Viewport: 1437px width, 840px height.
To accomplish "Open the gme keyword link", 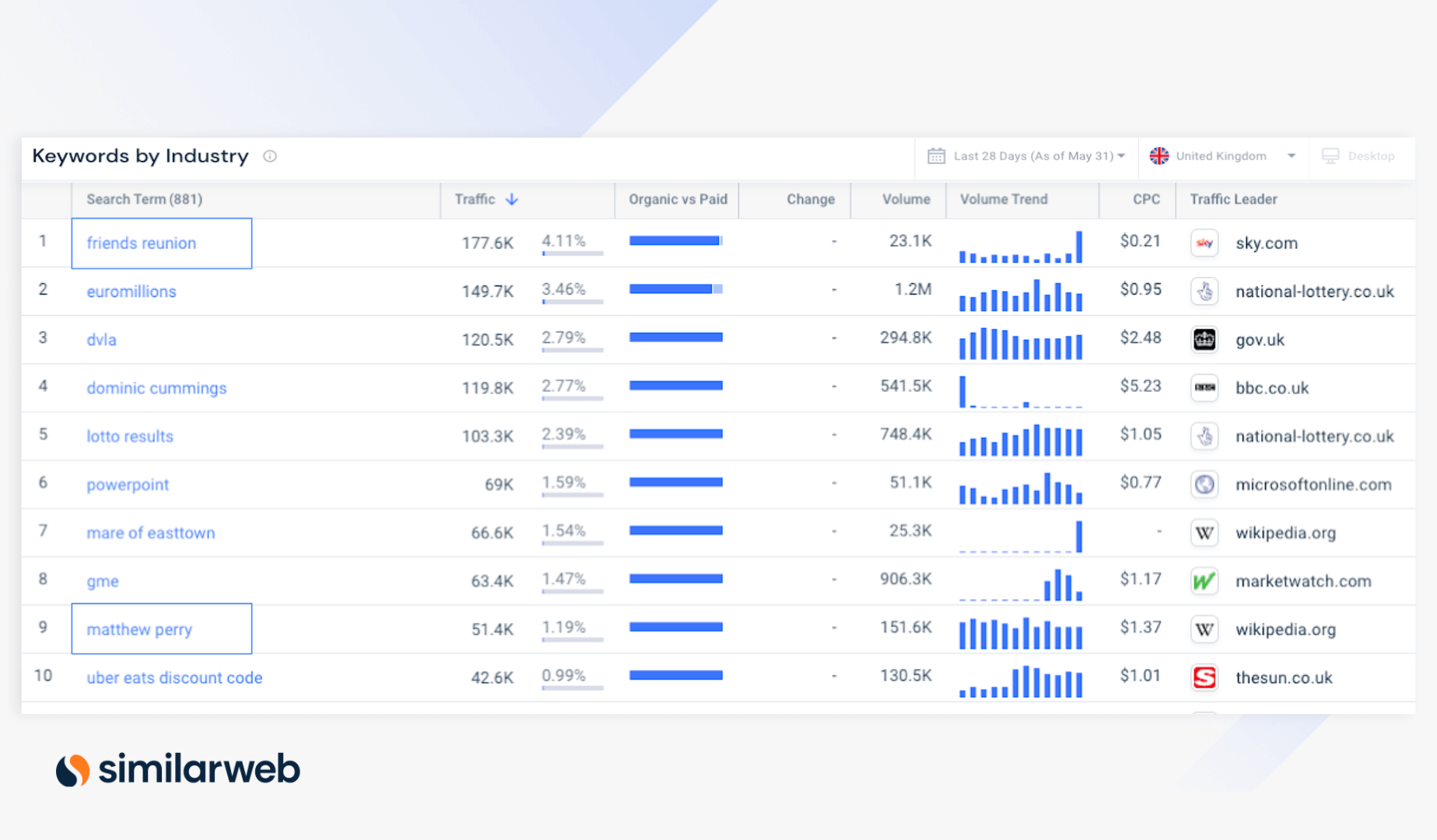I will 103,581.
